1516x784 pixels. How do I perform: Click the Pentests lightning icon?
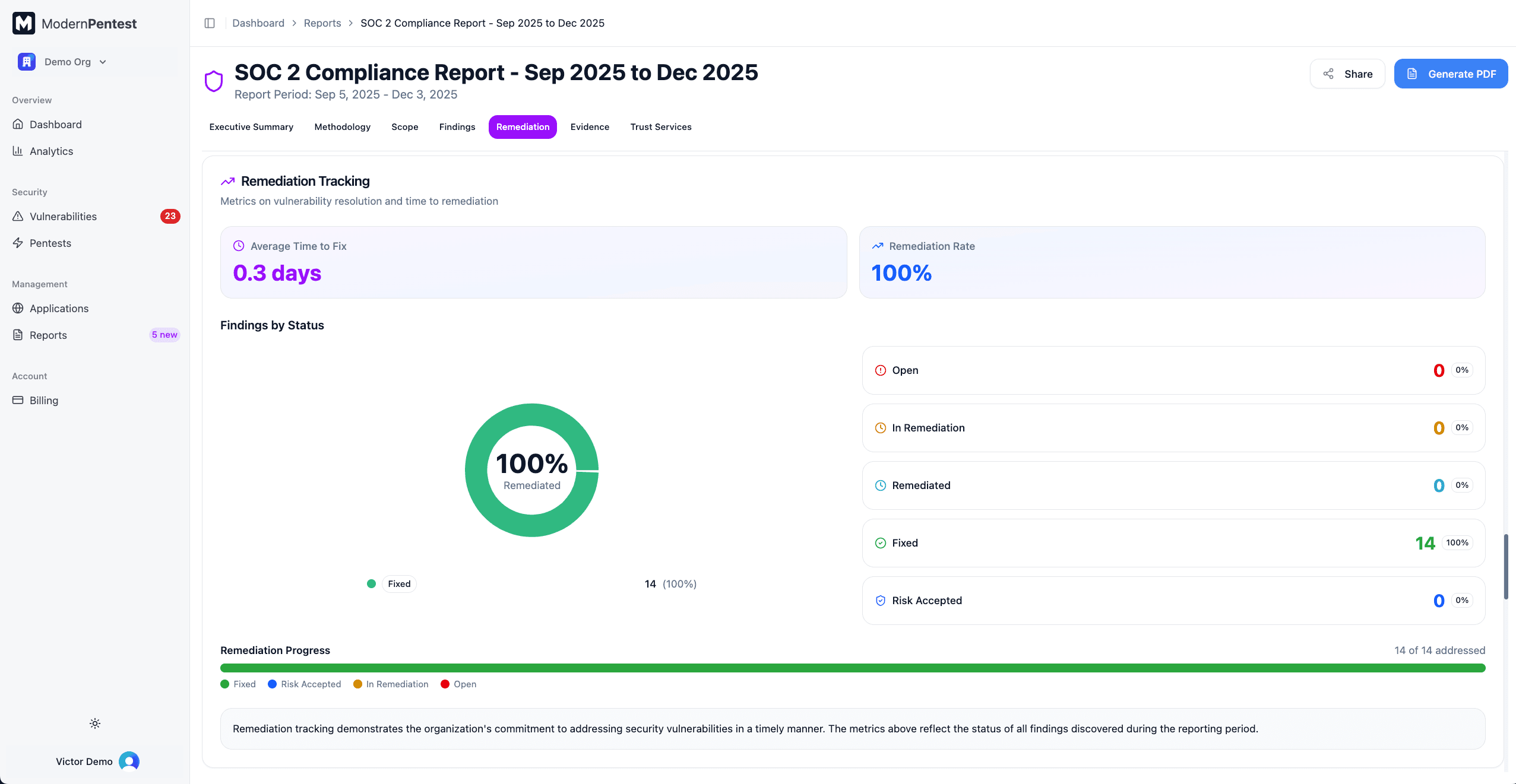tap(18, 243)
